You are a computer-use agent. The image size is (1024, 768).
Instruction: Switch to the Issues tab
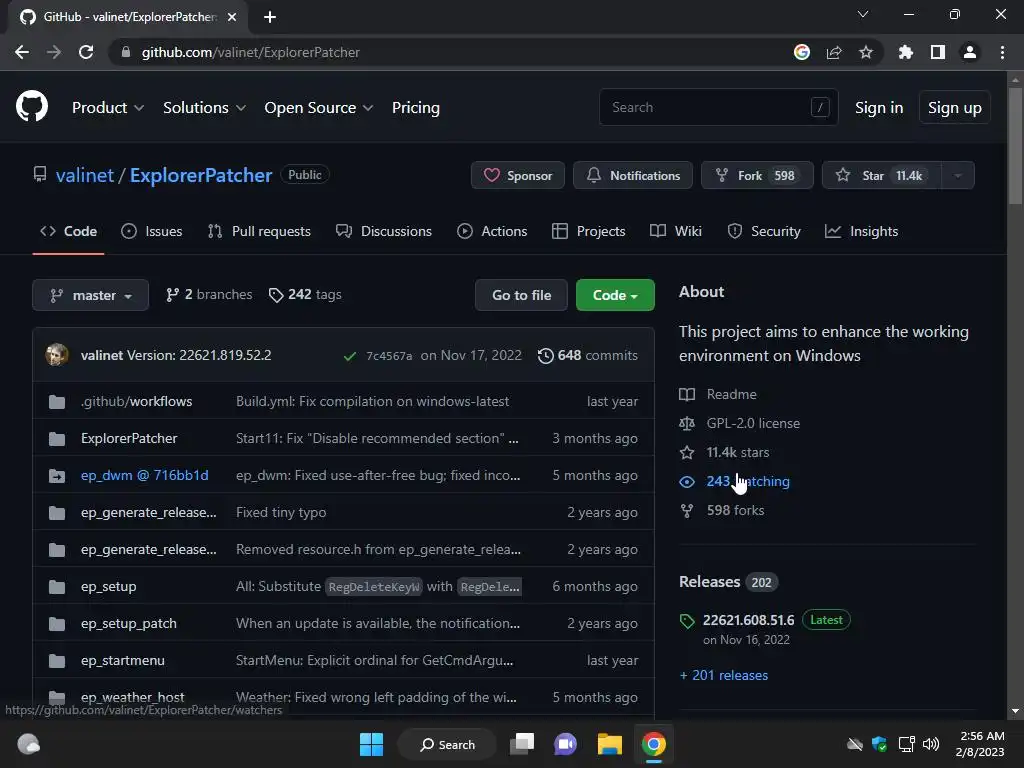(152, 231)
